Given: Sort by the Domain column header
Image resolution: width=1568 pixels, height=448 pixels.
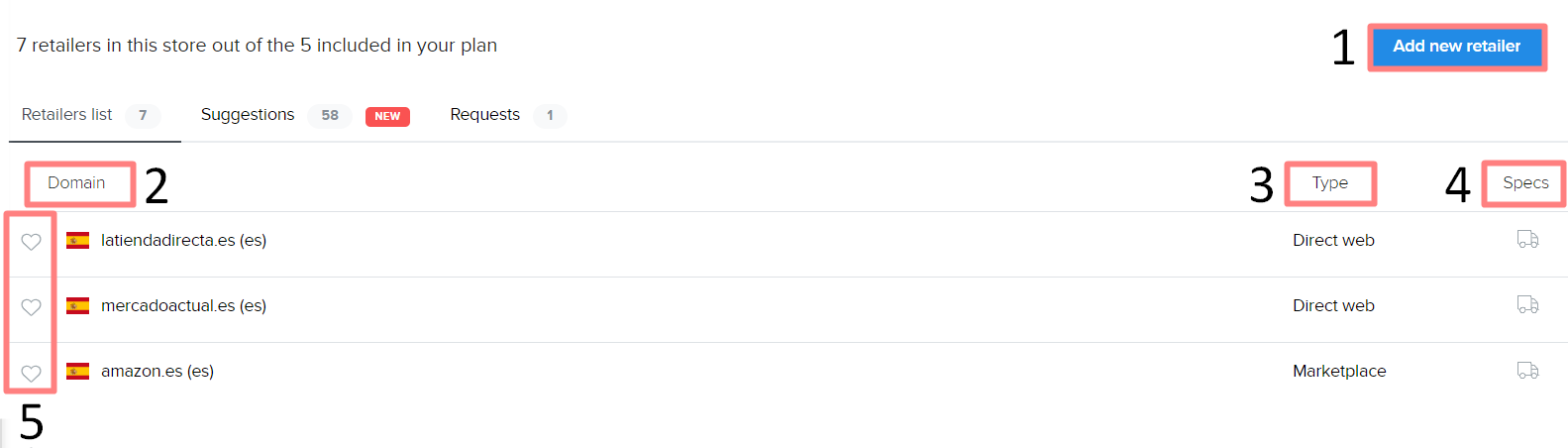Looking at the screenshot, I should click(76, 183).
